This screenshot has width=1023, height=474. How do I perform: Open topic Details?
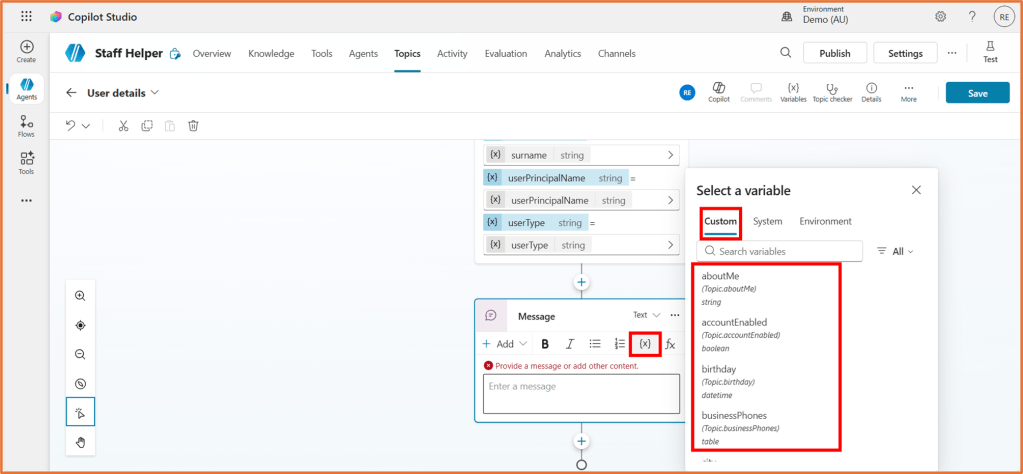[871, 93]
